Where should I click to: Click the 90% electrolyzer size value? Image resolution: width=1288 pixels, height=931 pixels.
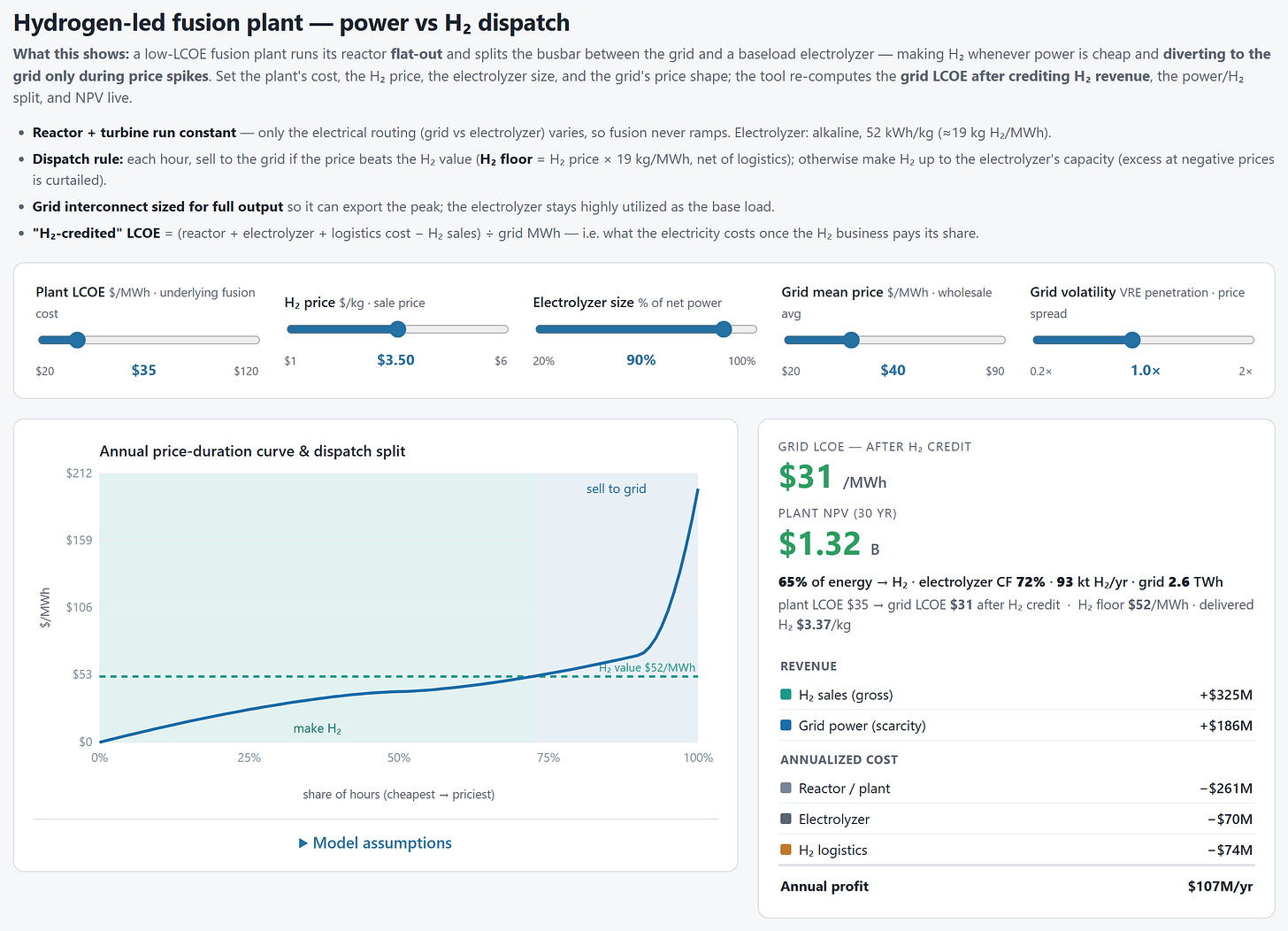(x=641, y=360)
